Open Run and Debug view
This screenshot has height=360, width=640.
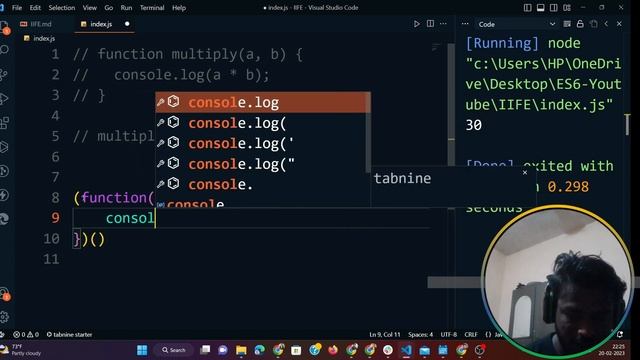click(x=4, y=98)
